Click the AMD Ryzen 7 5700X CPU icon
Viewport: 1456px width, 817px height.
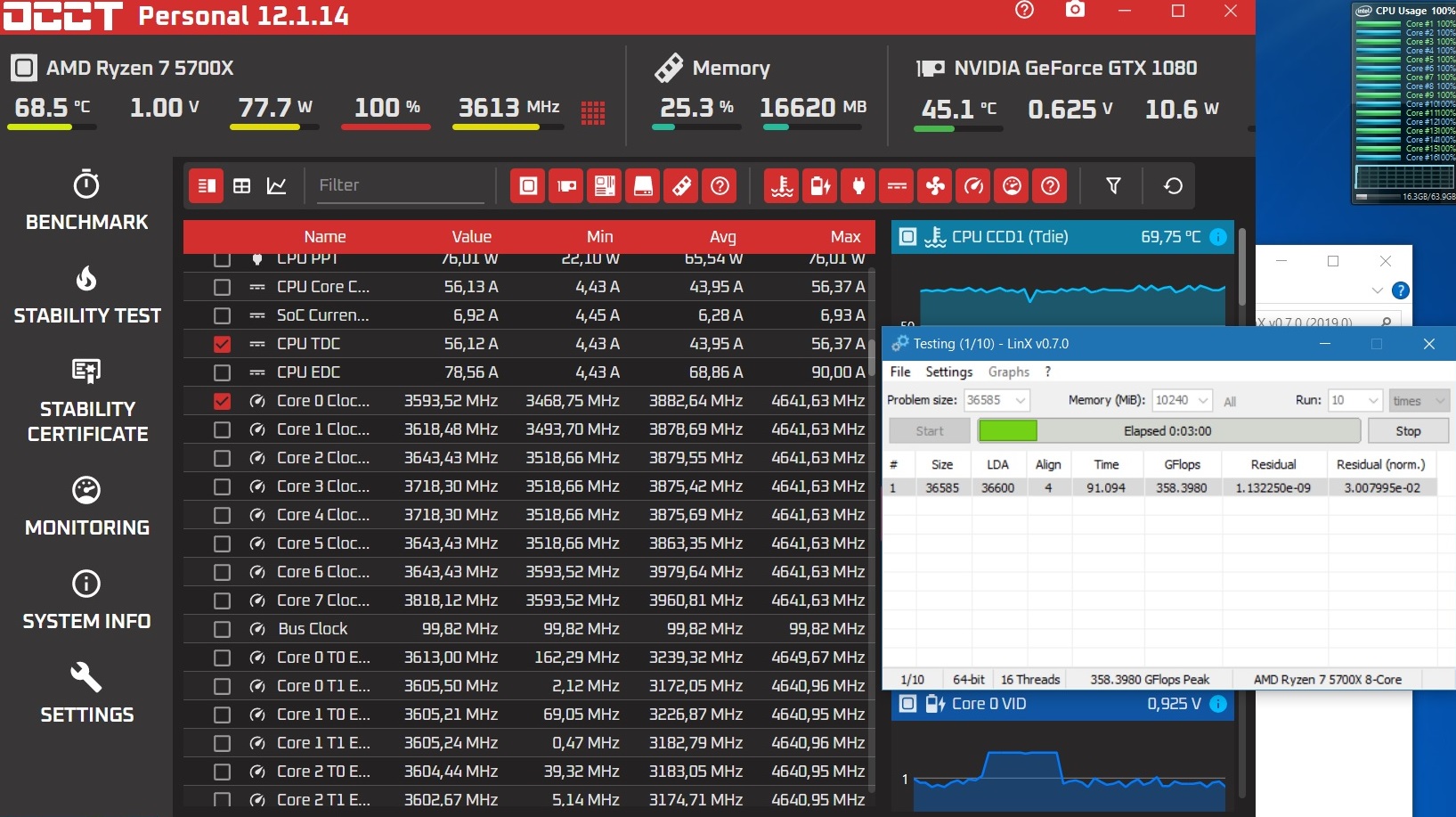coord(24,68)
